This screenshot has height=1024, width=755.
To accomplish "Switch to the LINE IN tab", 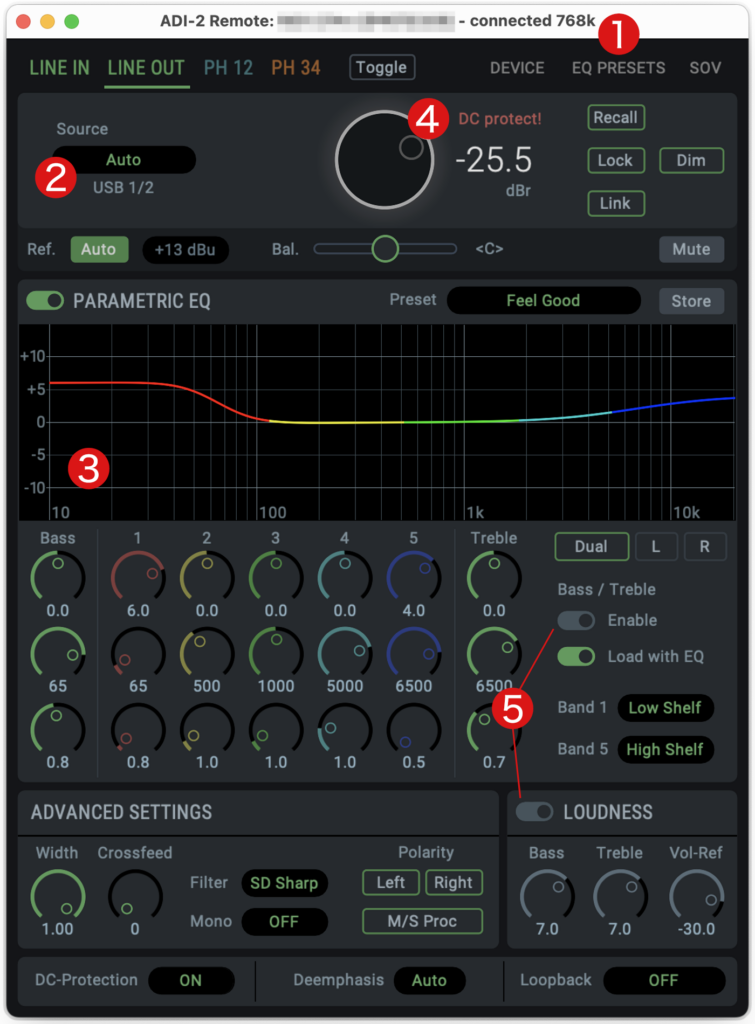I will pos(59,68).
